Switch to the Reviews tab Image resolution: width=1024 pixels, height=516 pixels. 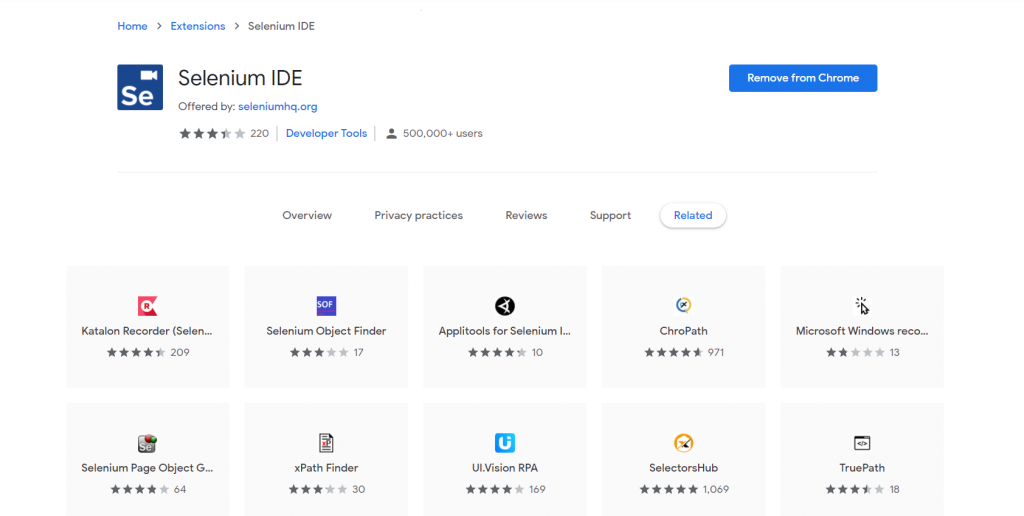[x=526, y=216]
